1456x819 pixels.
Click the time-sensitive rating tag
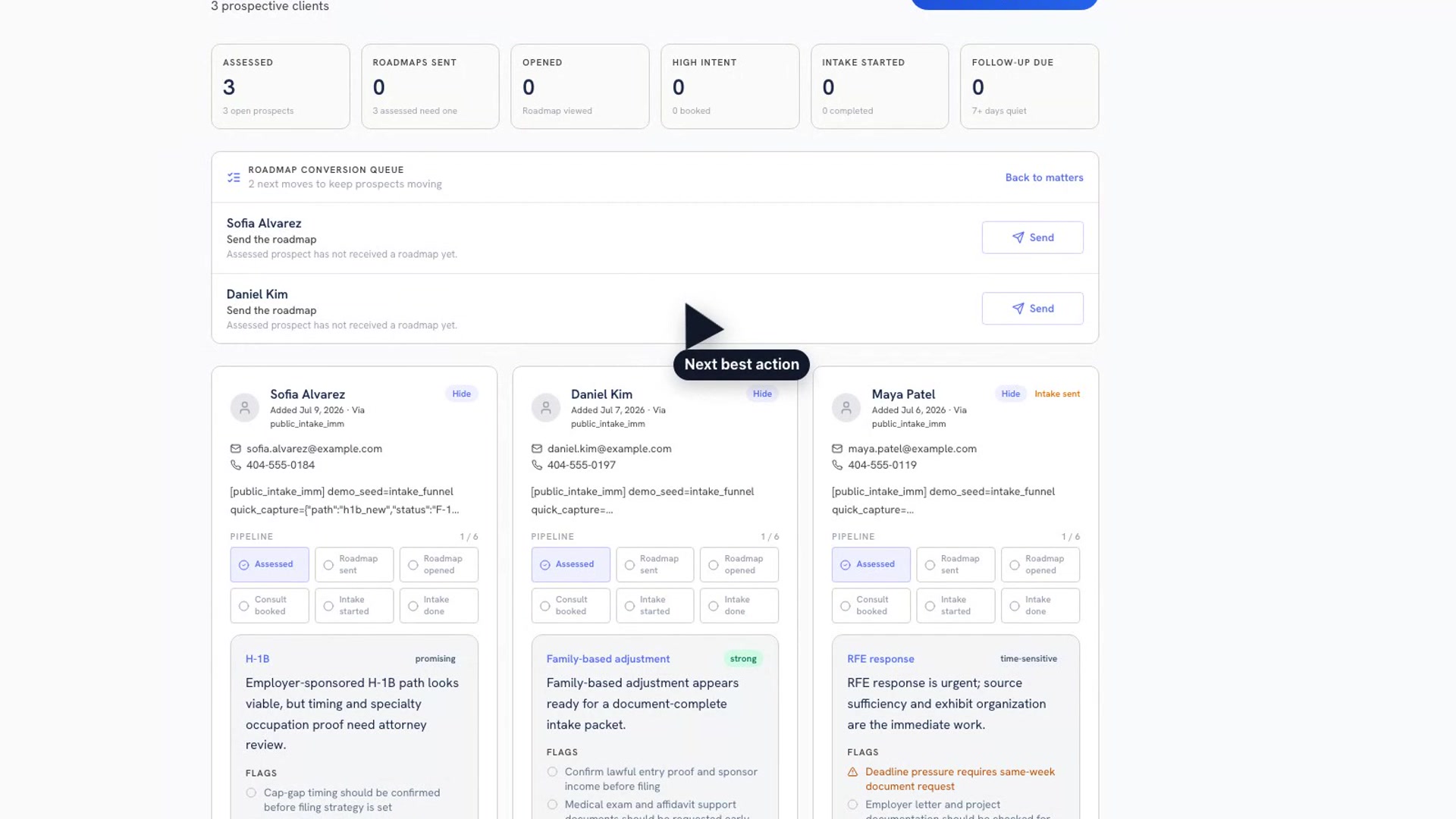point(1028,659)
